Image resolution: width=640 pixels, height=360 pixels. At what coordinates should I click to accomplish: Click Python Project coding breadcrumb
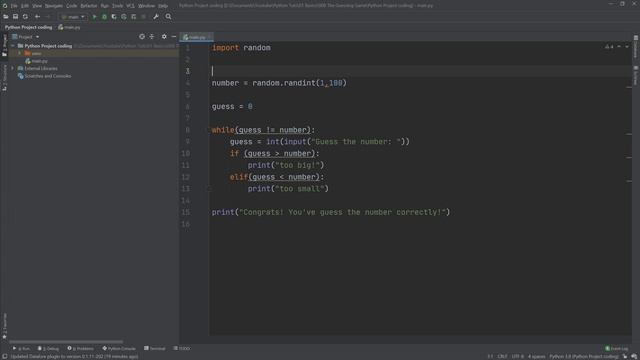(x=29, y=27)
